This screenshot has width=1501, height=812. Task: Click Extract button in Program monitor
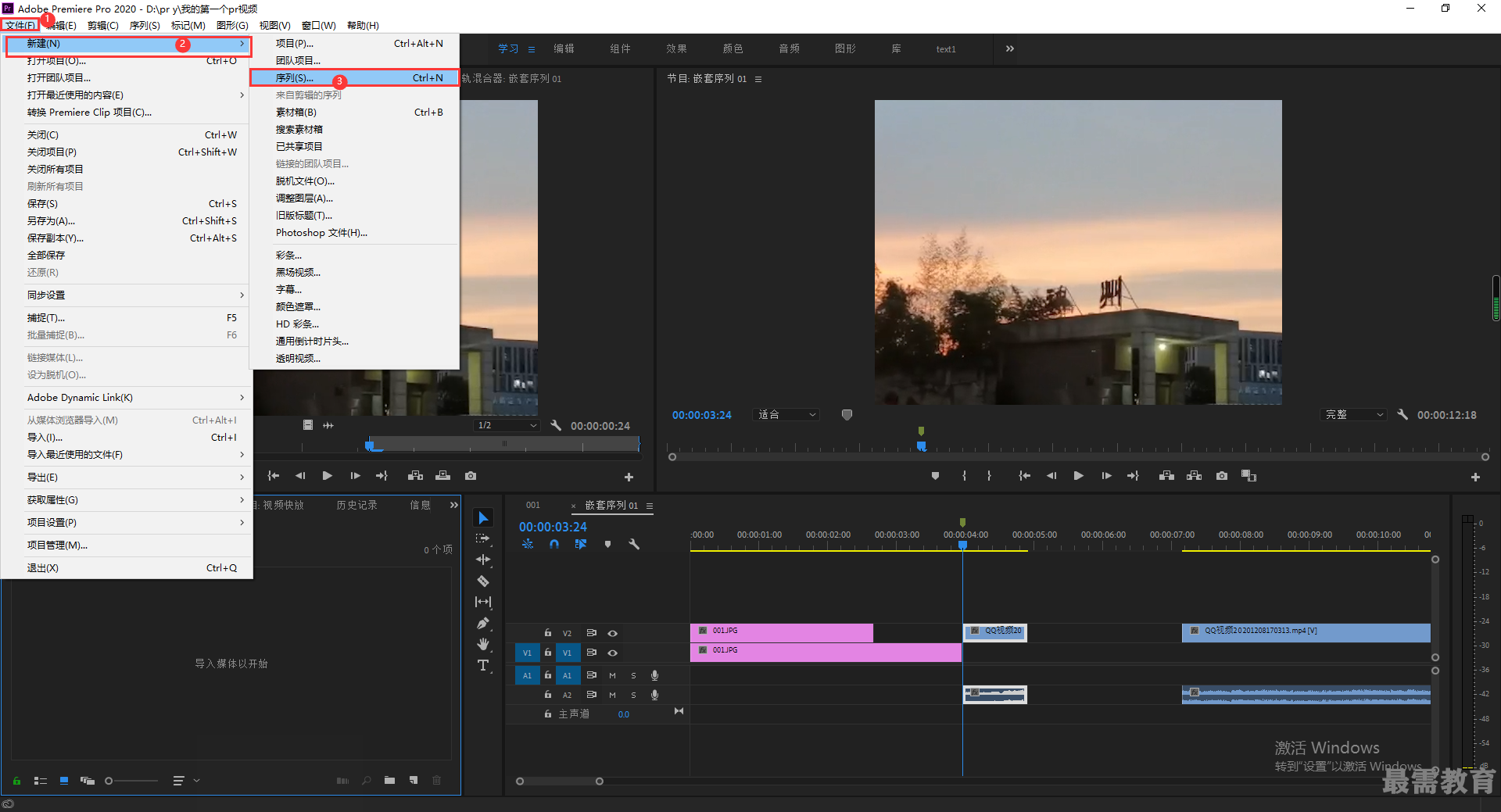(x=1194, y=476)
